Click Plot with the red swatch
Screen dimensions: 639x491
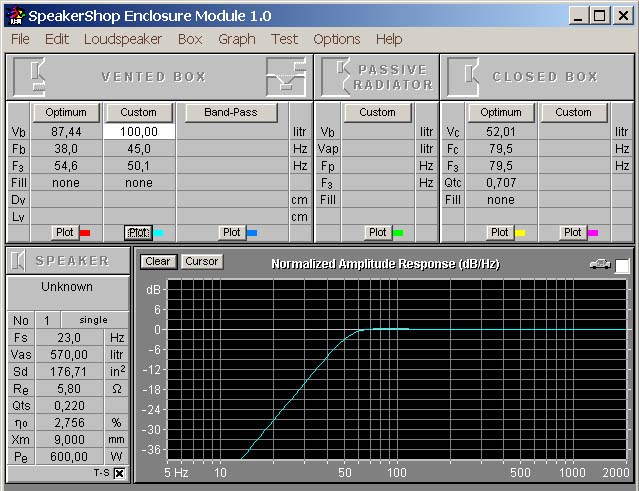[x=64, y=233]
